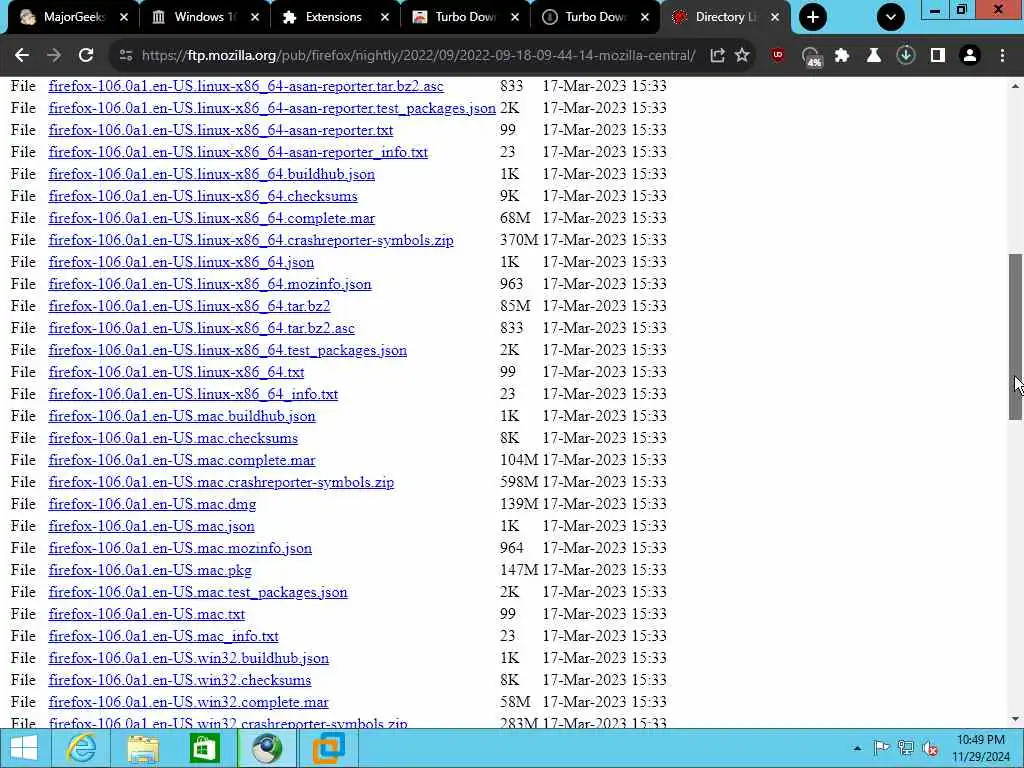Click the scrollbar up arrow

pos(1016,86)
